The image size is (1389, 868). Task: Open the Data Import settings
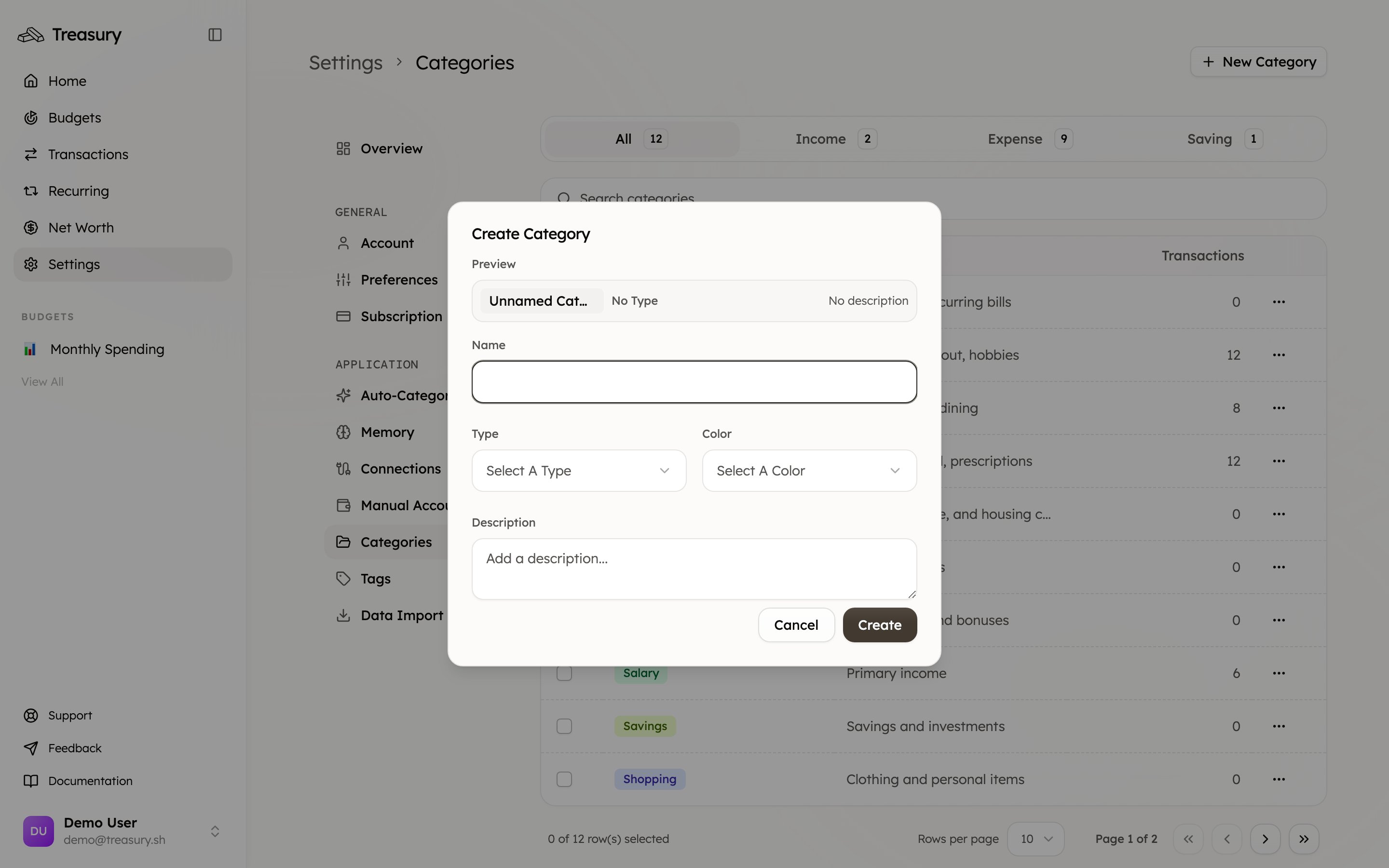click(x=386, y=616)
